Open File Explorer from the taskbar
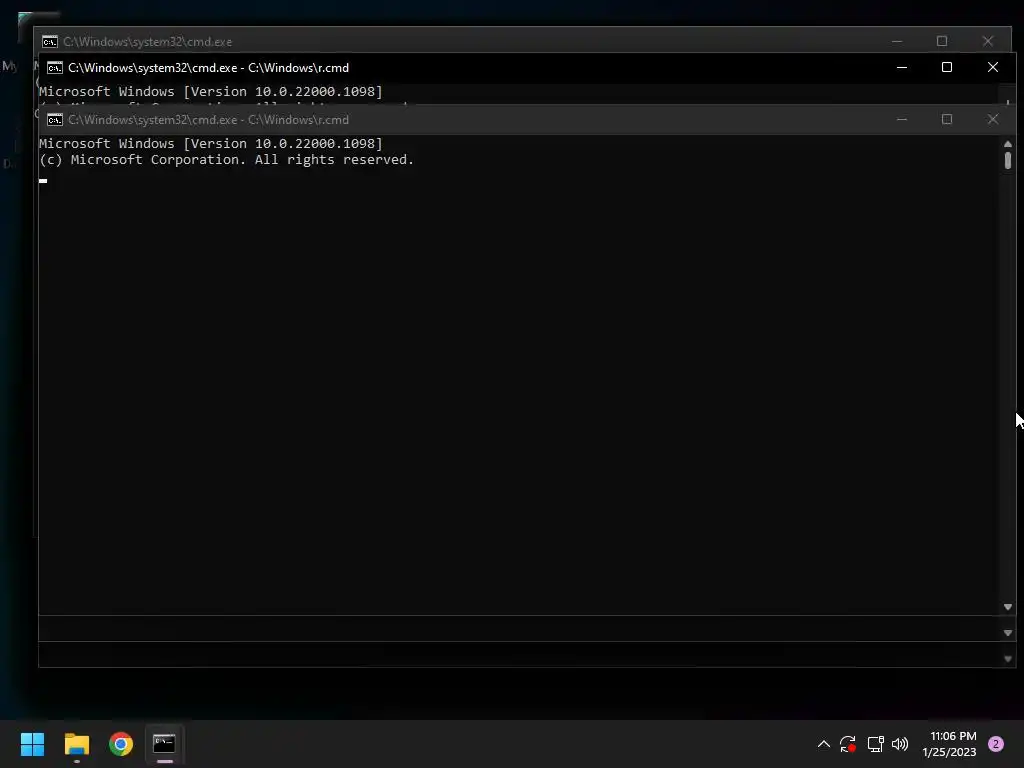The image size is (1024, 768). coord(76,744)
